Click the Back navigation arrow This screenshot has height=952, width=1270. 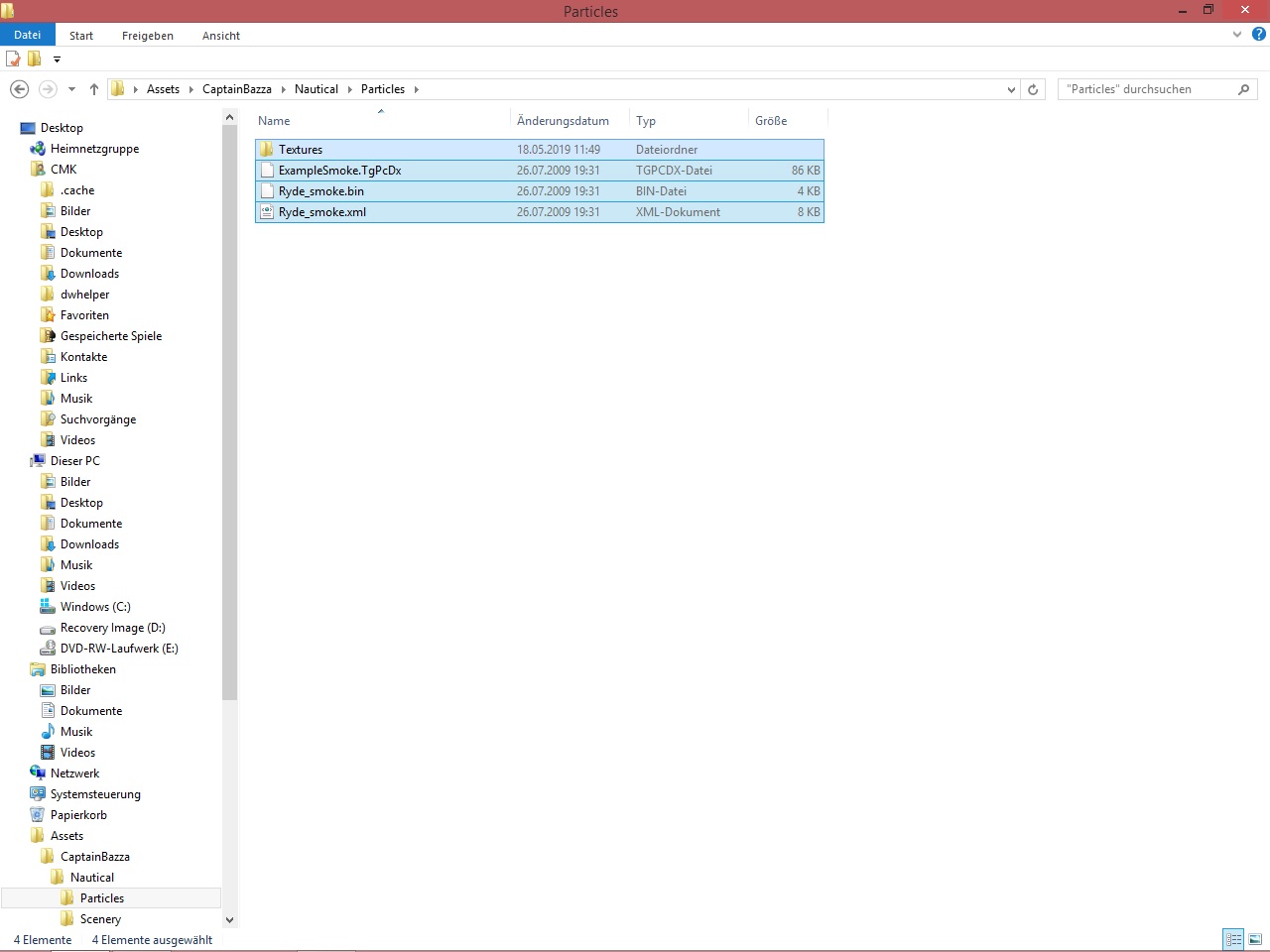pyautogui.click(x=19, y=89)
